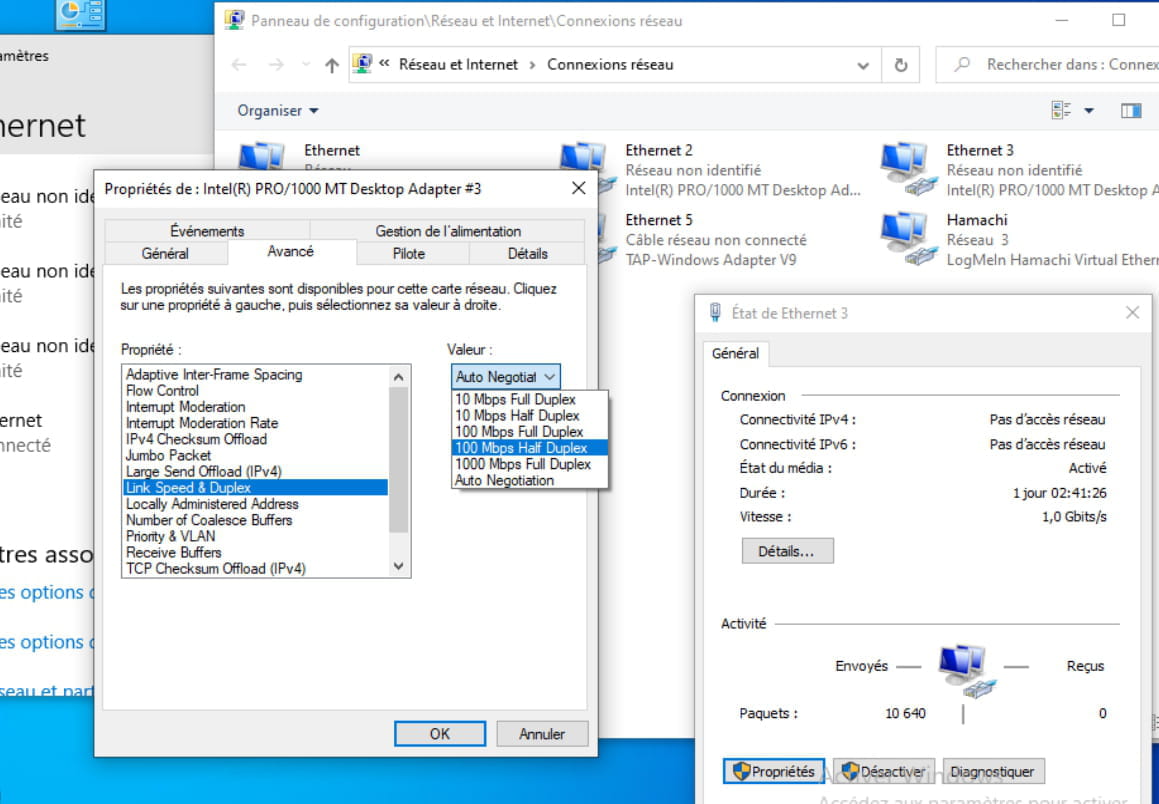Click the Up arrow in the address bar
The image size is (1159, 804).
pyautogui.click(x=332, y=65)
